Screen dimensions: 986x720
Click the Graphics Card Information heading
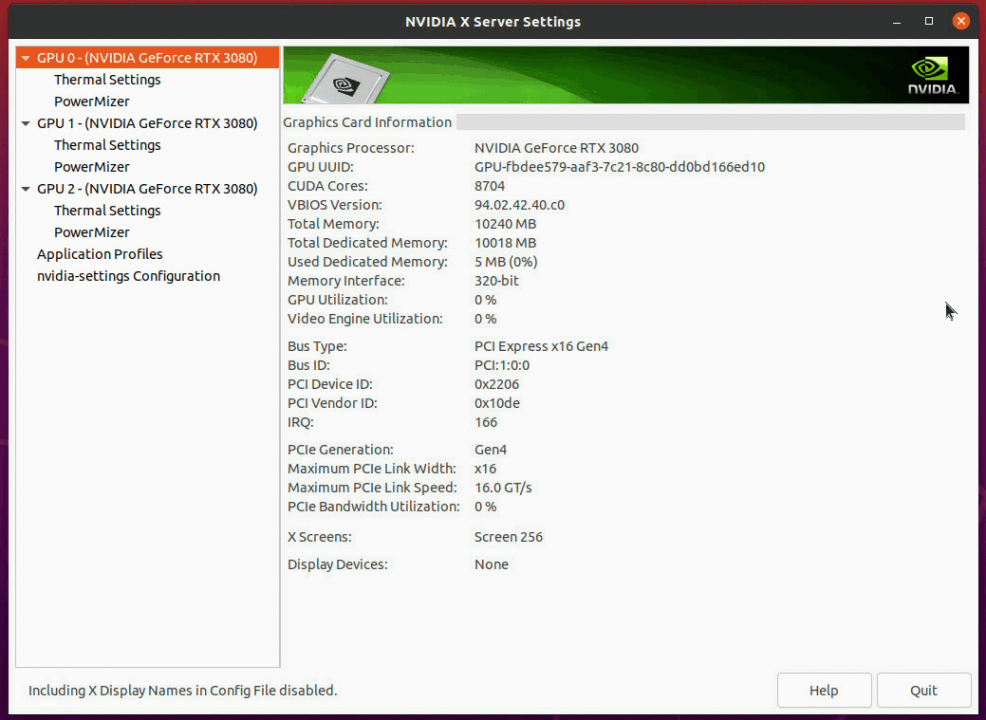pyautogui.click(x=367, y=123)
